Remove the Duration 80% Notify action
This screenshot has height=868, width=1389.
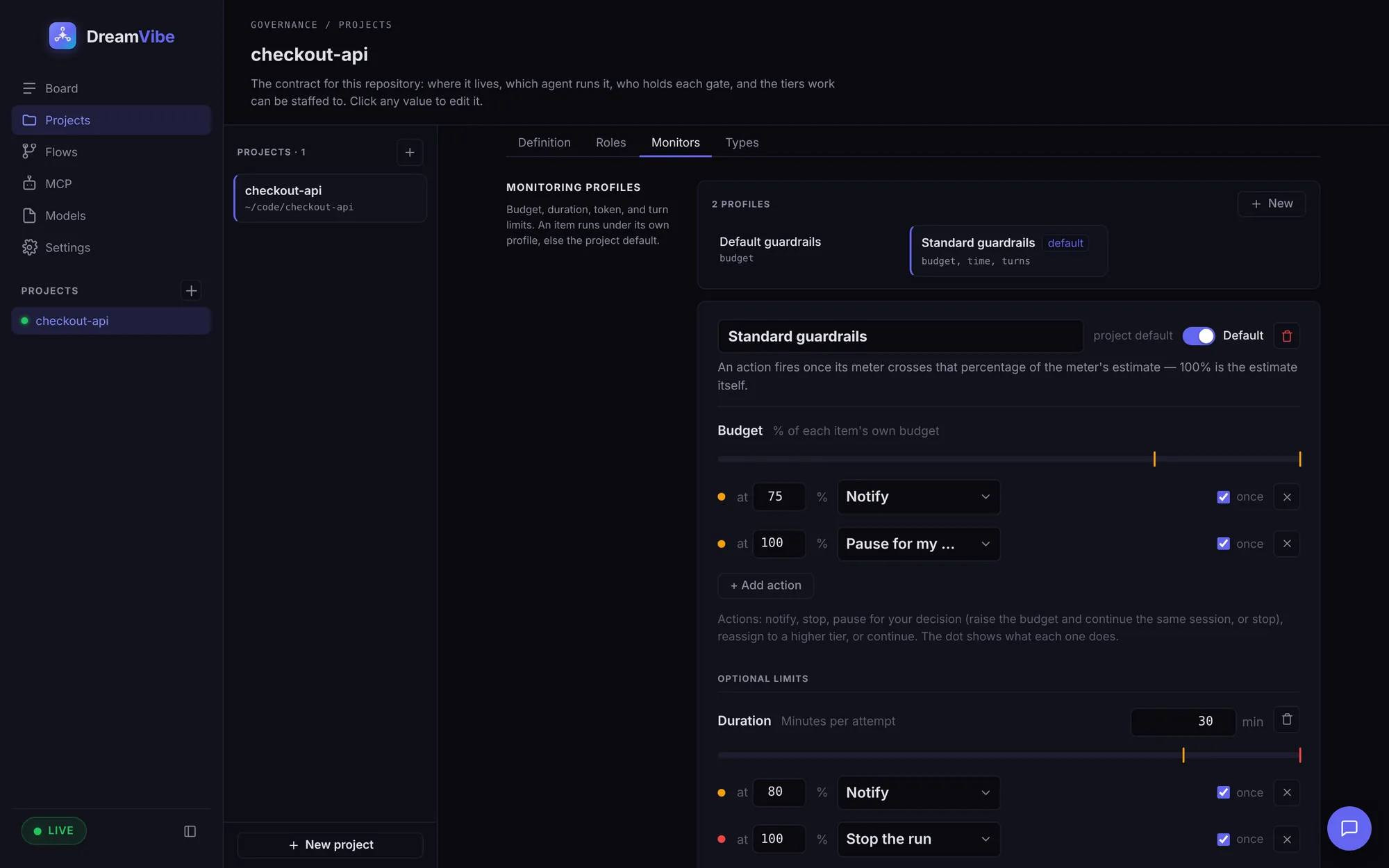(x=1287, y=792)
